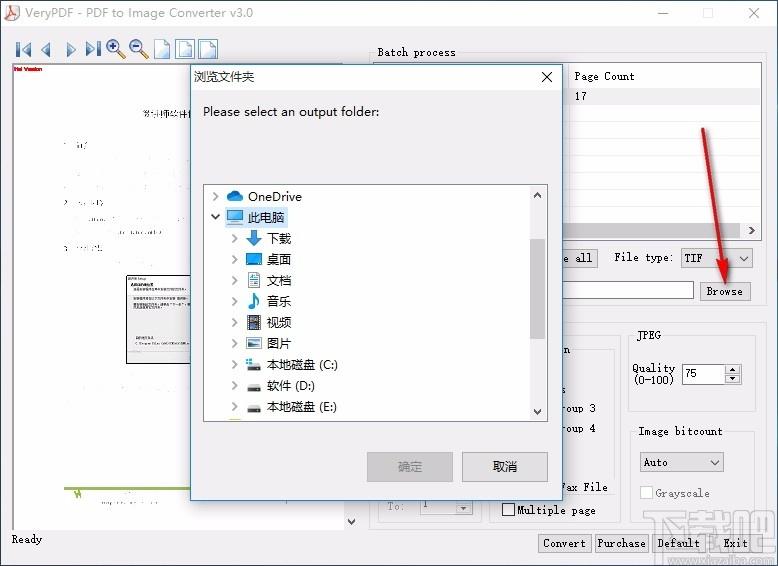
Task: Open the File type TIF dropdown
Action: pos(716,258)
